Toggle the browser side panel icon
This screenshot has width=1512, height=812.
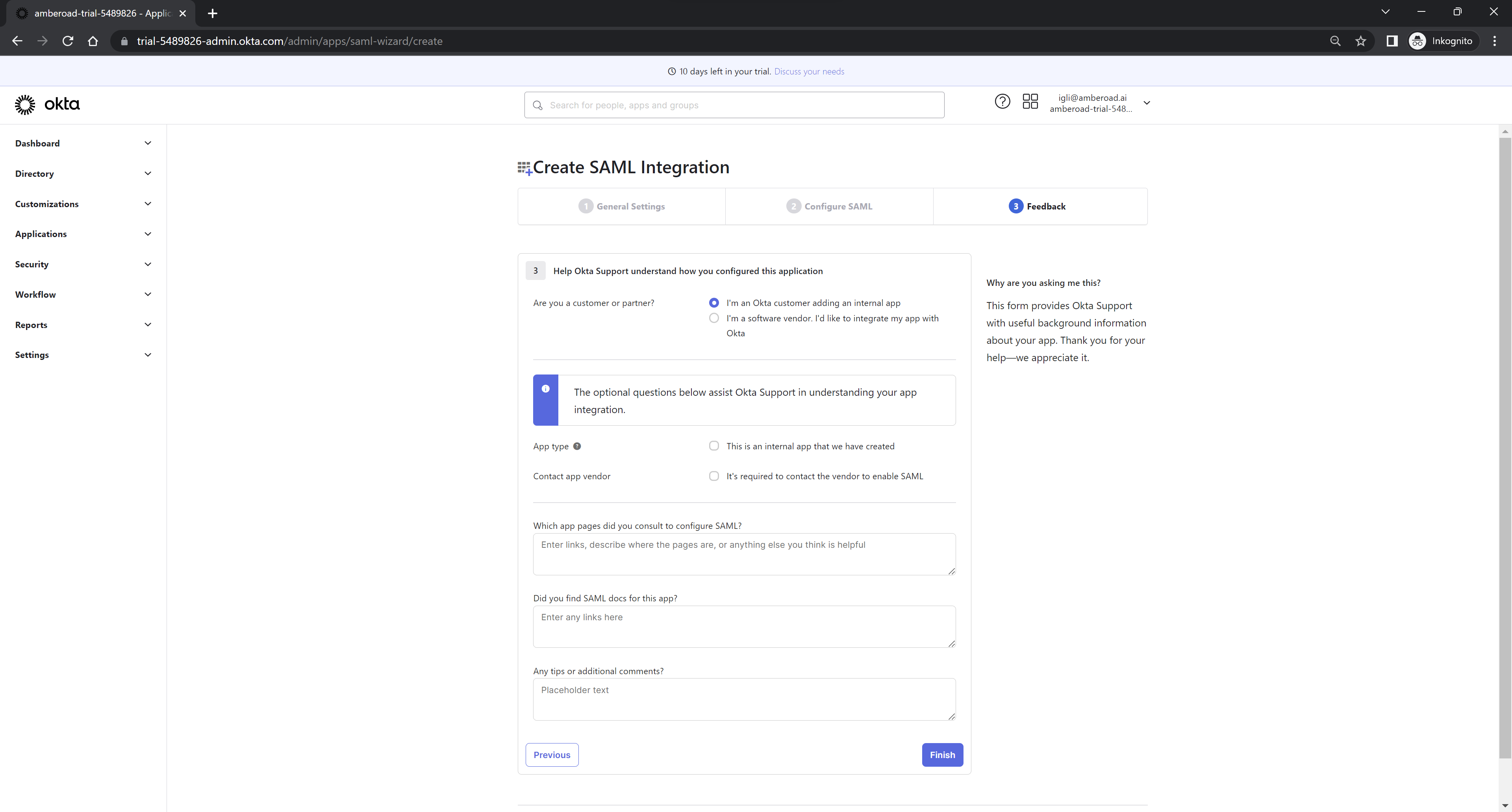pos(1392,41)
